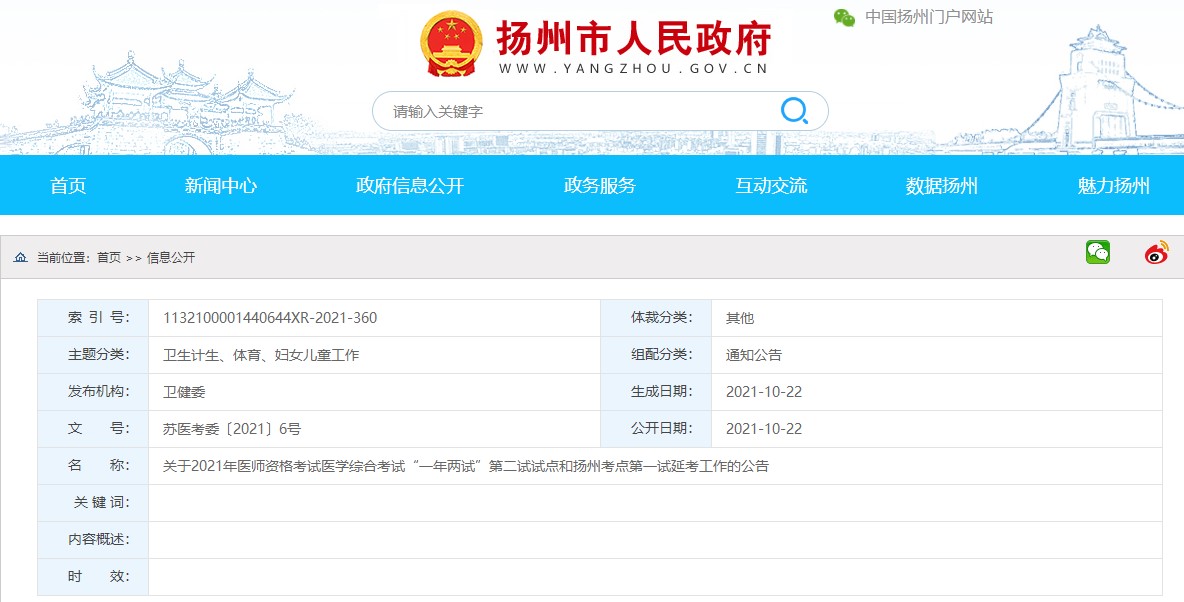Click the 首页 breadcrumb link
1184x602 pixels.
108,258
